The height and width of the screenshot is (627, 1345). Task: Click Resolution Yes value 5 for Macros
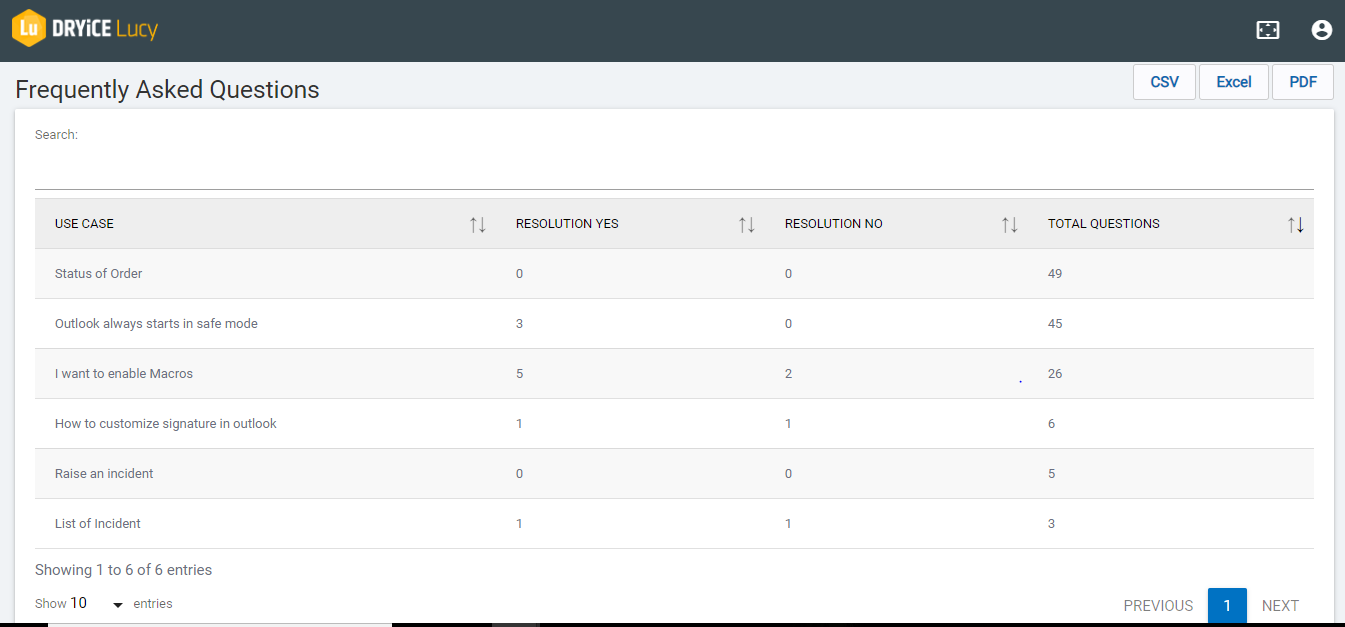click(519, 374)
